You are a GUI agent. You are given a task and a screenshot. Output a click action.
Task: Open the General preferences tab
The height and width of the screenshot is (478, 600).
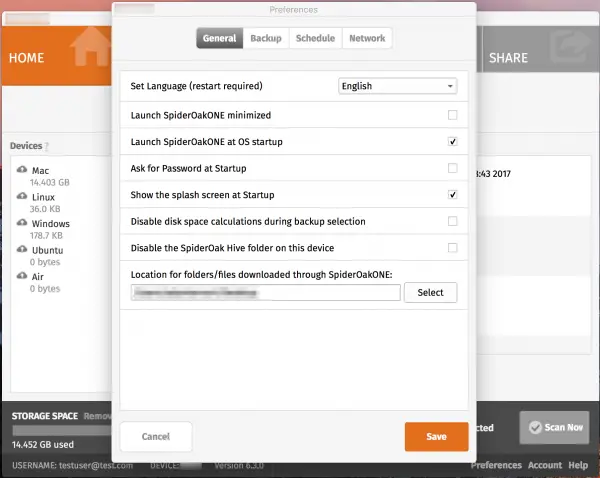click(220, 38)
